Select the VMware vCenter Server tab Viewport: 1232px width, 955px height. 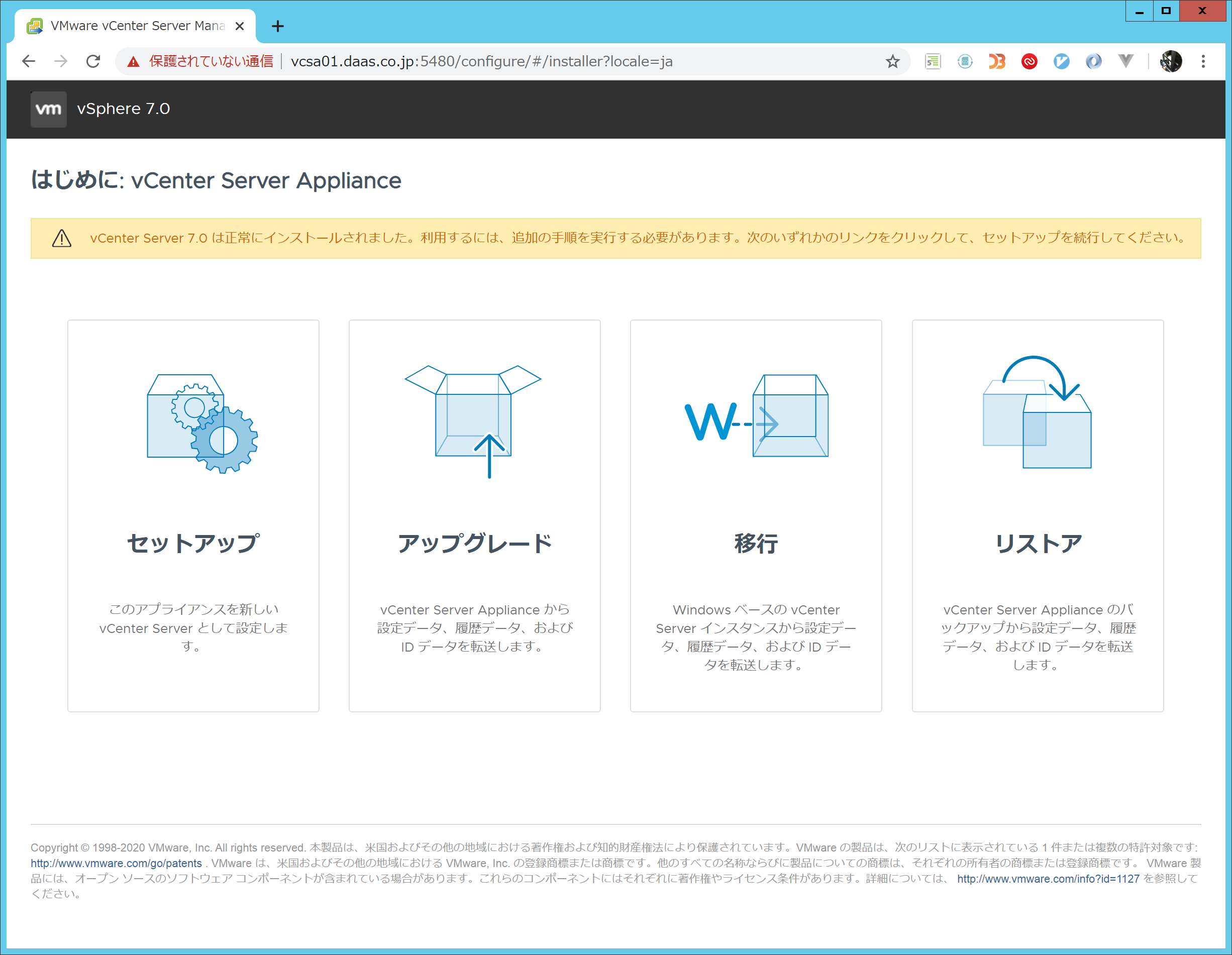pos(135,26)
